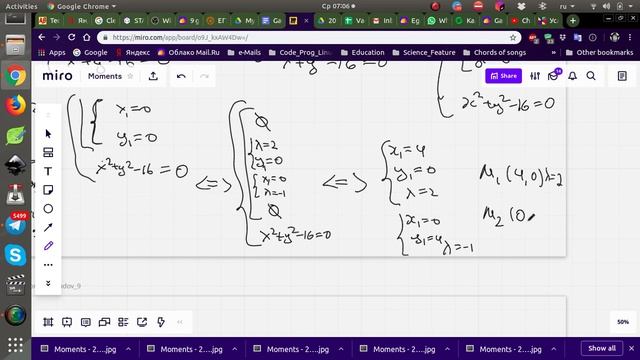Open the notes panel icon

tap(622, 76)
